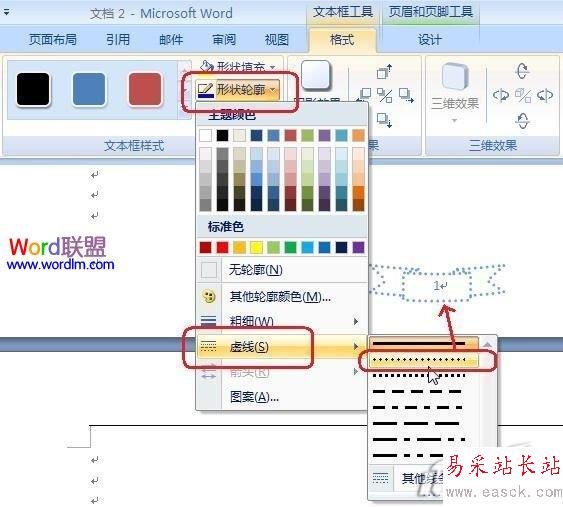
Task: Open the 形状轮廓 shape outline dropdown
Action: [238, 89]
